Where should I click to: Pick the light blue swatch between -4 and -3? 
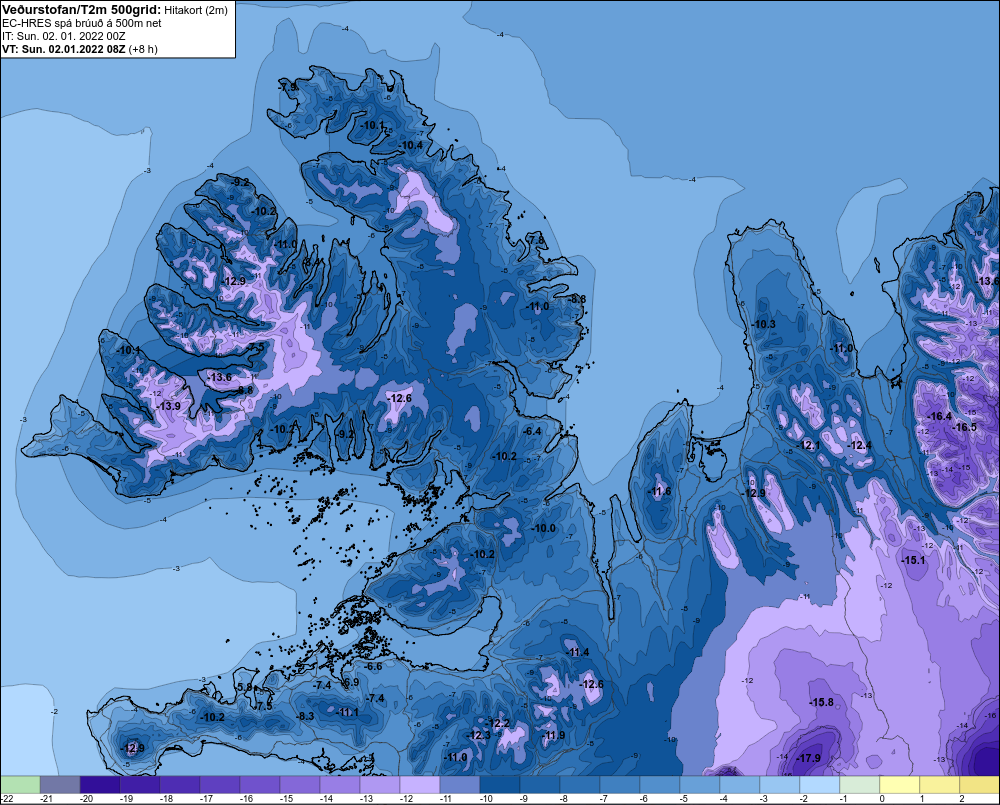740,785
